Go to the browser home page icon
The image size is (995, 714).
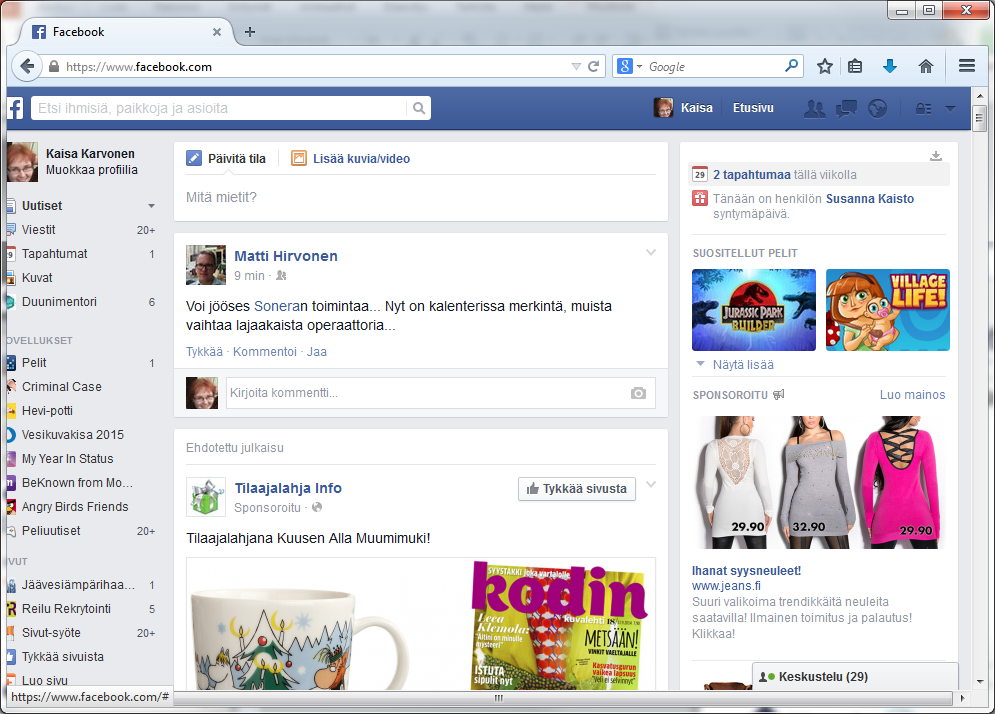tap(926, 66)
